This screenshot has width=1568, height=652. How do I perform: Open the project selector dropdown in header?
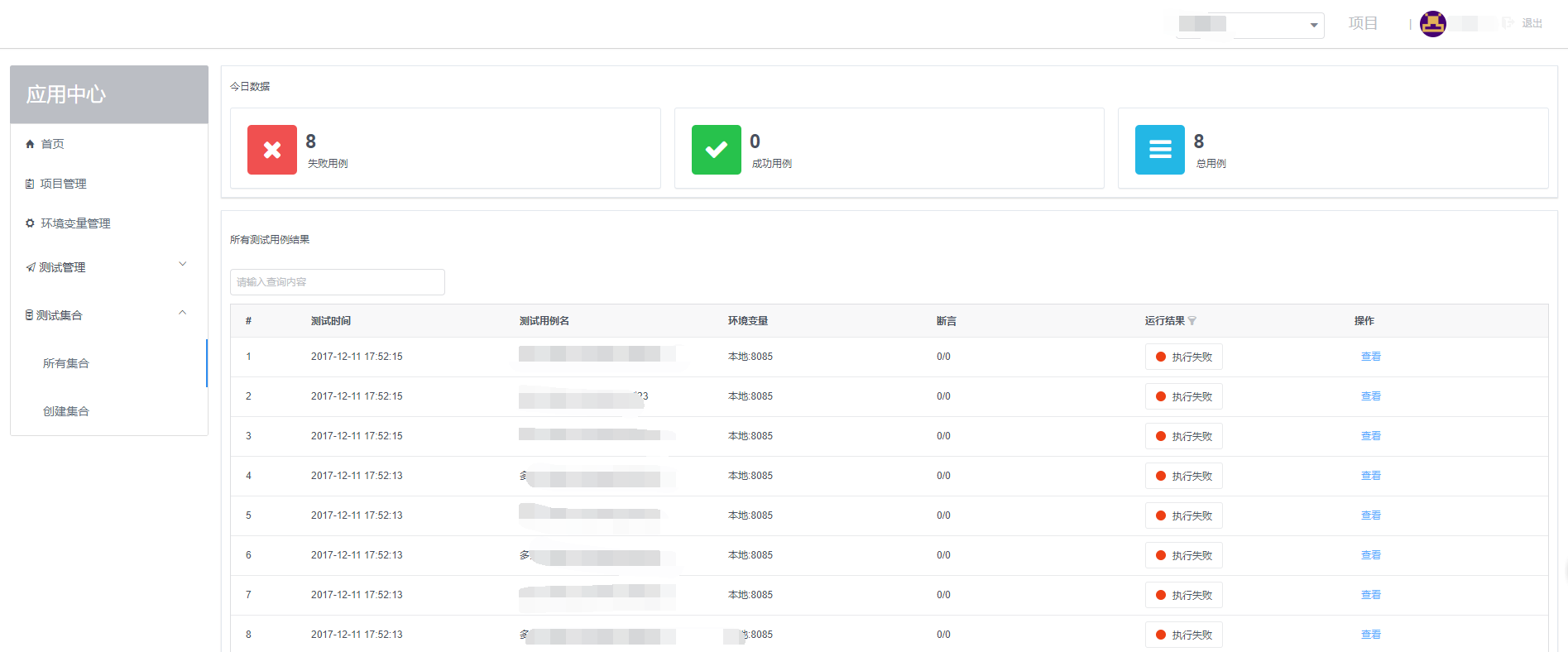[1249, 25]
